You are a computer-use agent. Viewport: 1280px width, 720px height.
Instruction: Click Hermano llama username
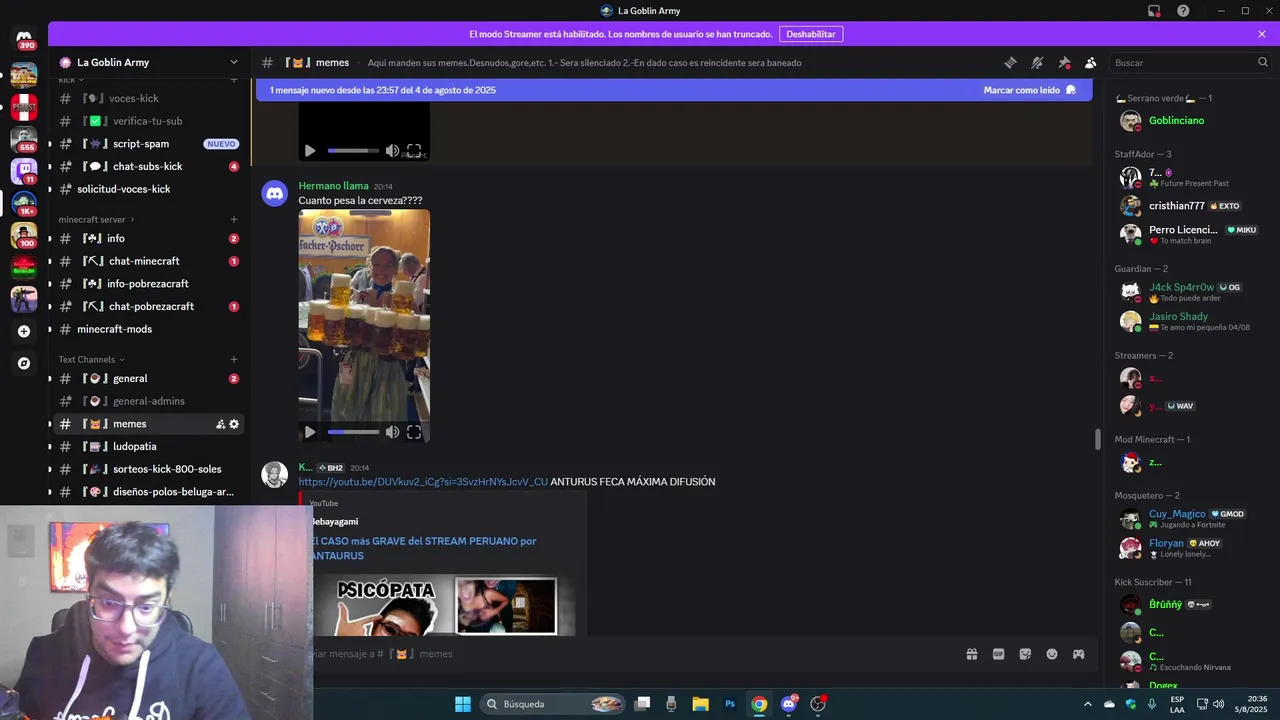pyautogui.click(x=333, y=186)
